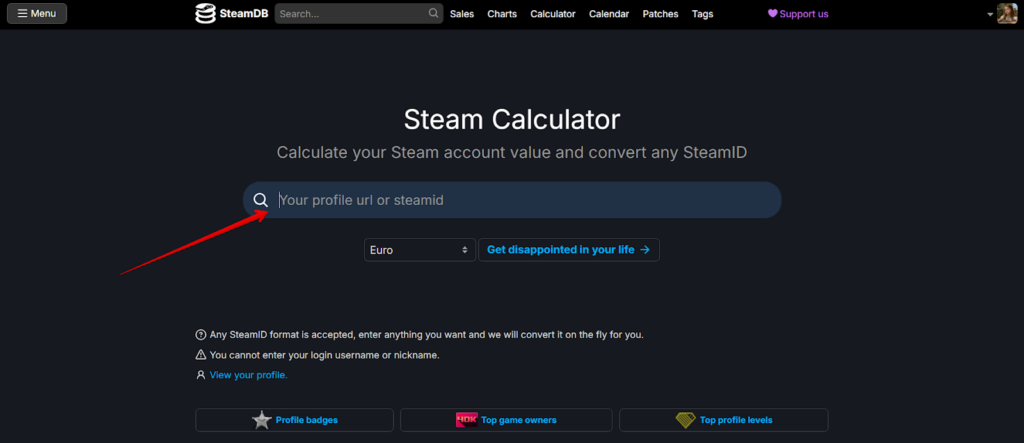Open the View your profile link

[x=248, y=375]
